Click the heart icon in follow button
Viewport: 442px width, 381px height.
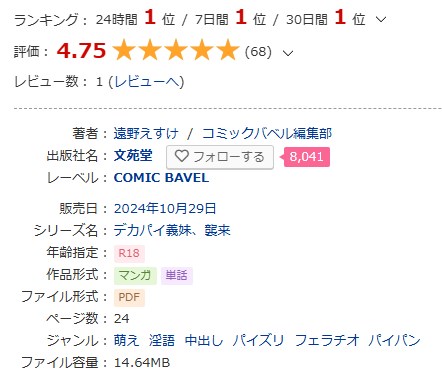pos(182,156)
